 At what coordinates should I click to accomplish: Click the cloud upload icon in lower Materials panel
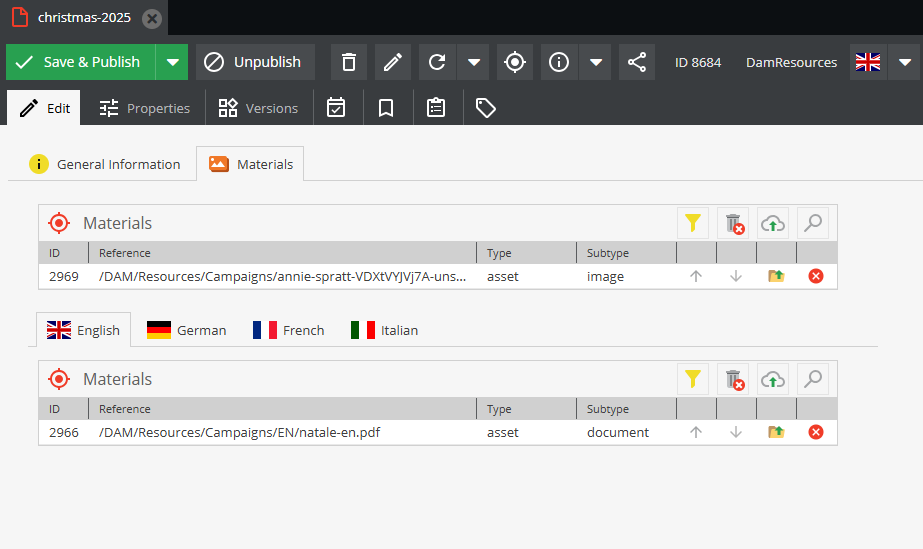pyautogui.click(x=773, y=379)
